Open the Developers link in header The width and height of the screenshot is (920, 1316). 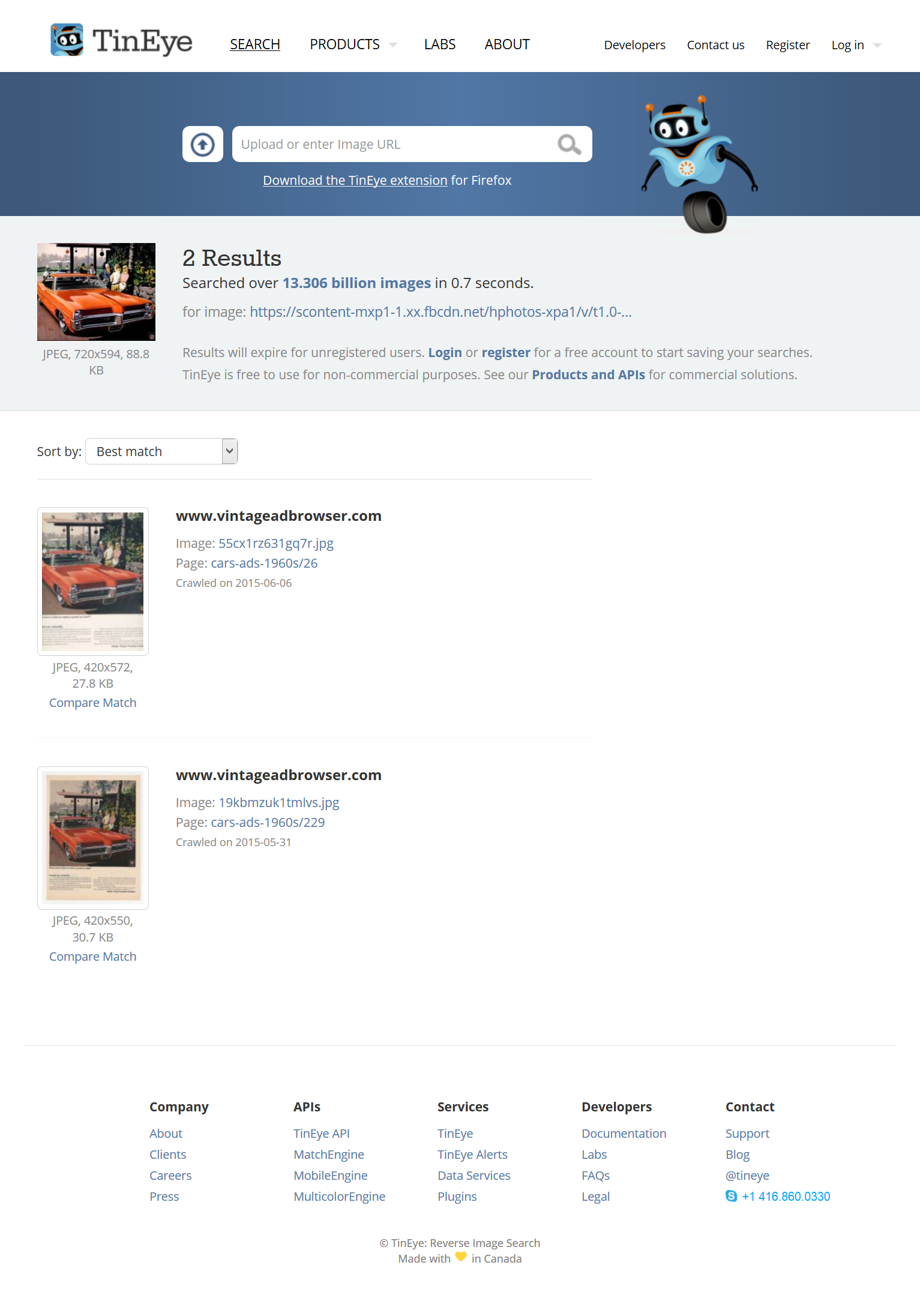(634, 45)
